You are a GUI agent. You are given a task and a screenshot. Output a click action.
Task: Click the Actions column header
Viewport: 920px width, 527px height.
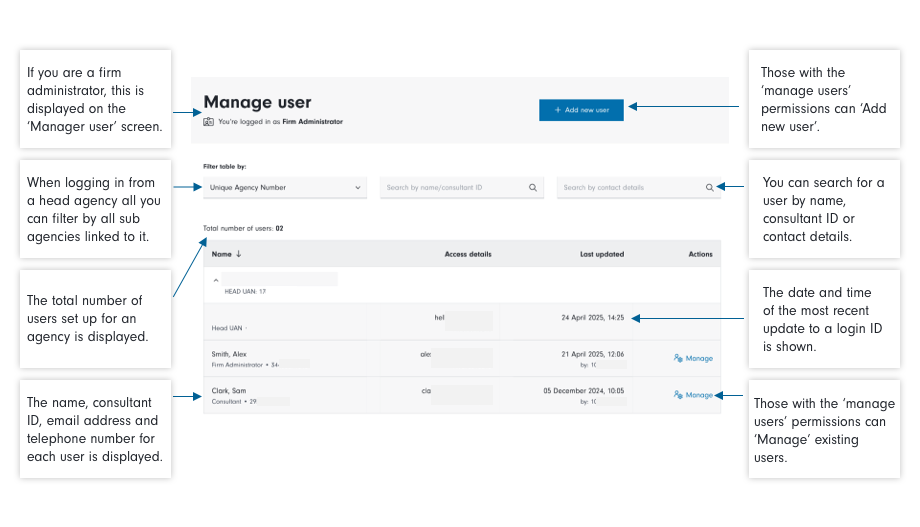click(x=701, y=254)
